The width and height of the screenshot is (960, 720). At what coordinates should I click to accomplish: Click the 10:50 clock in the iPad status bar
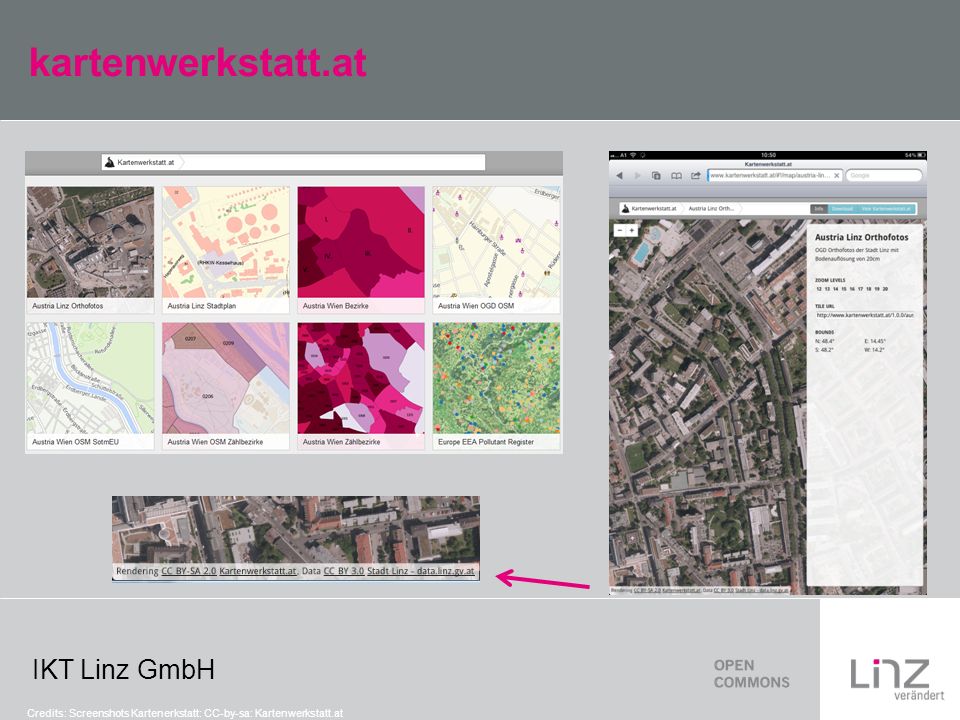point(768,156)
